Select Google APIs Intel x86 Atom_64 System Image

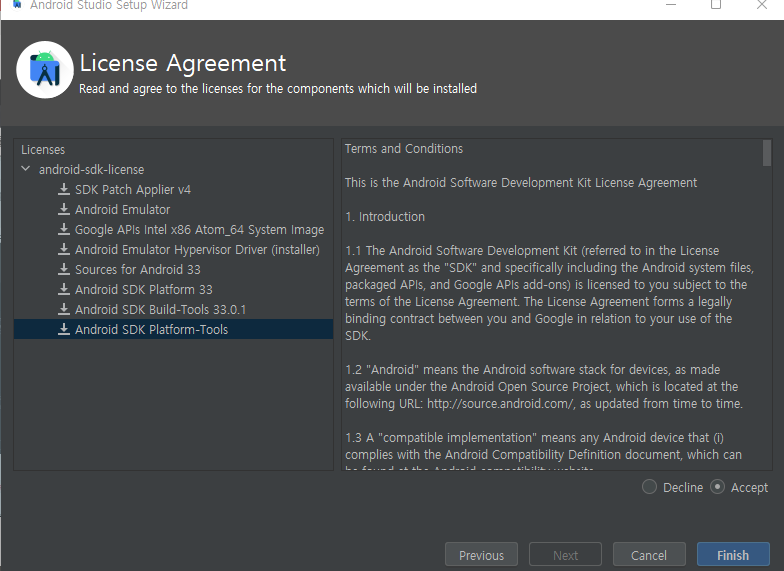(173, 230)
